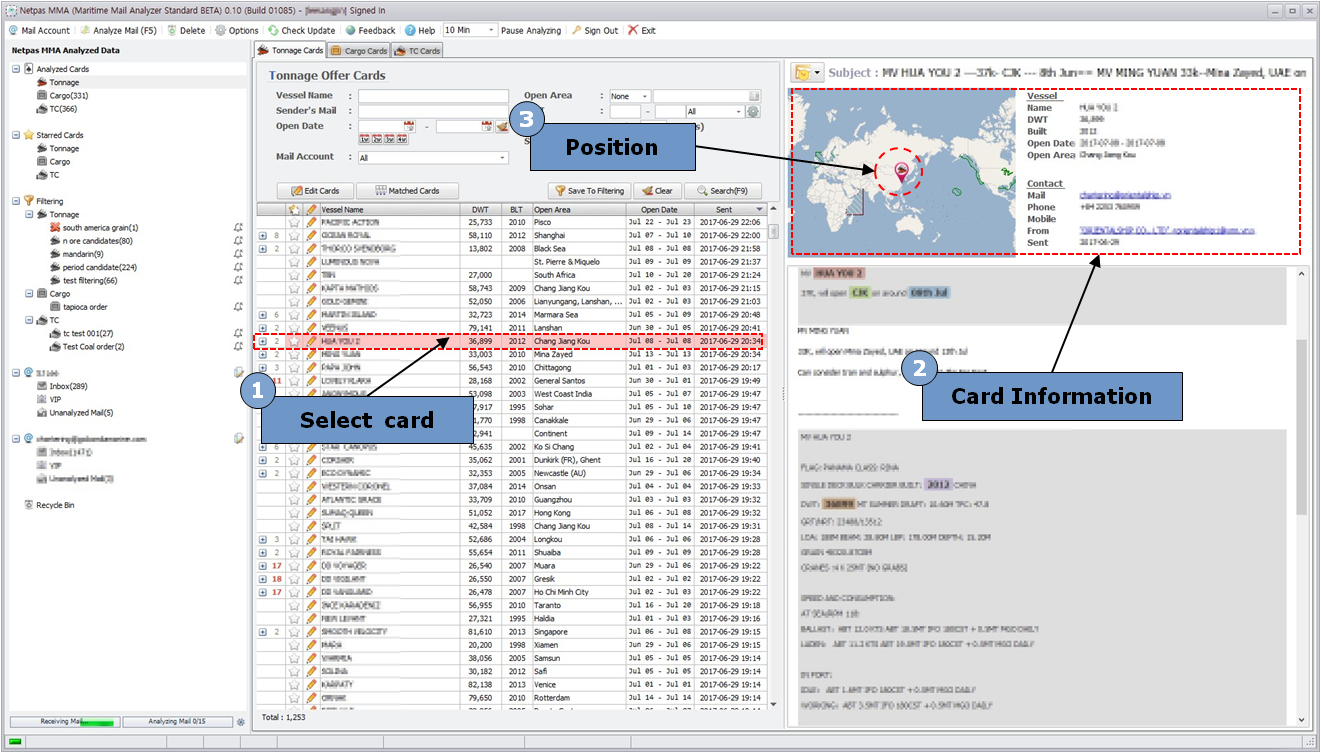Image resolution: width=1321 pixels, height=753 pixels.
Task: Click the Check Update toolbar icon
Action: [273, 31]
